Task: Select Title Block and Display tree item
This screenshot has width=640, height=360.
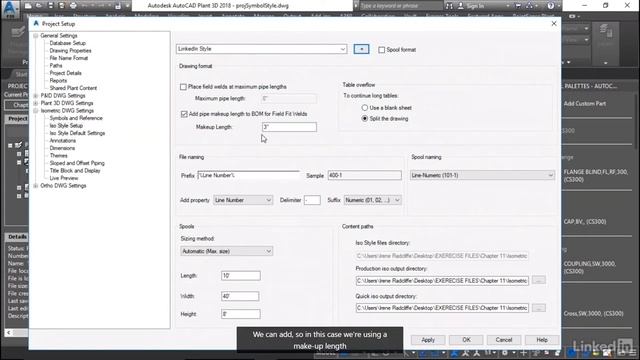Action: (x=75, y=171)
